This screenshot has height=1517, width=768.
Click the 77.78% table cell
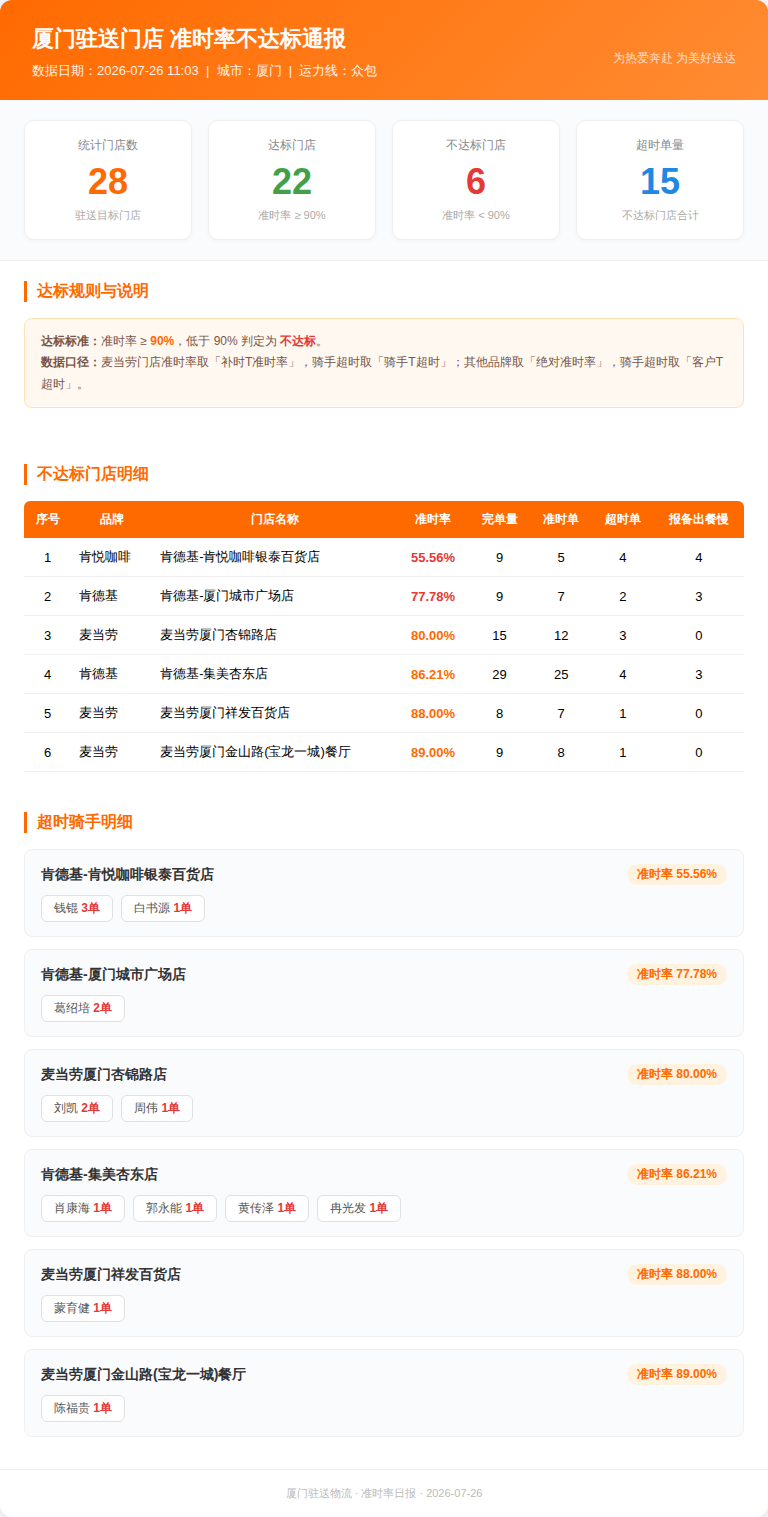(x=433, y=596)
